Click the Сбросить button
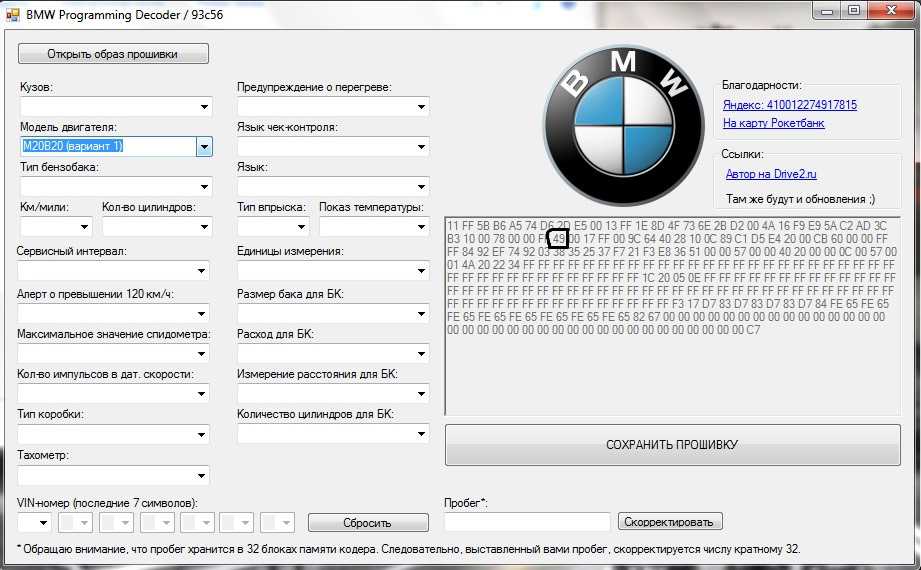This screenshot has width=921, height=570. click(368, 523)
